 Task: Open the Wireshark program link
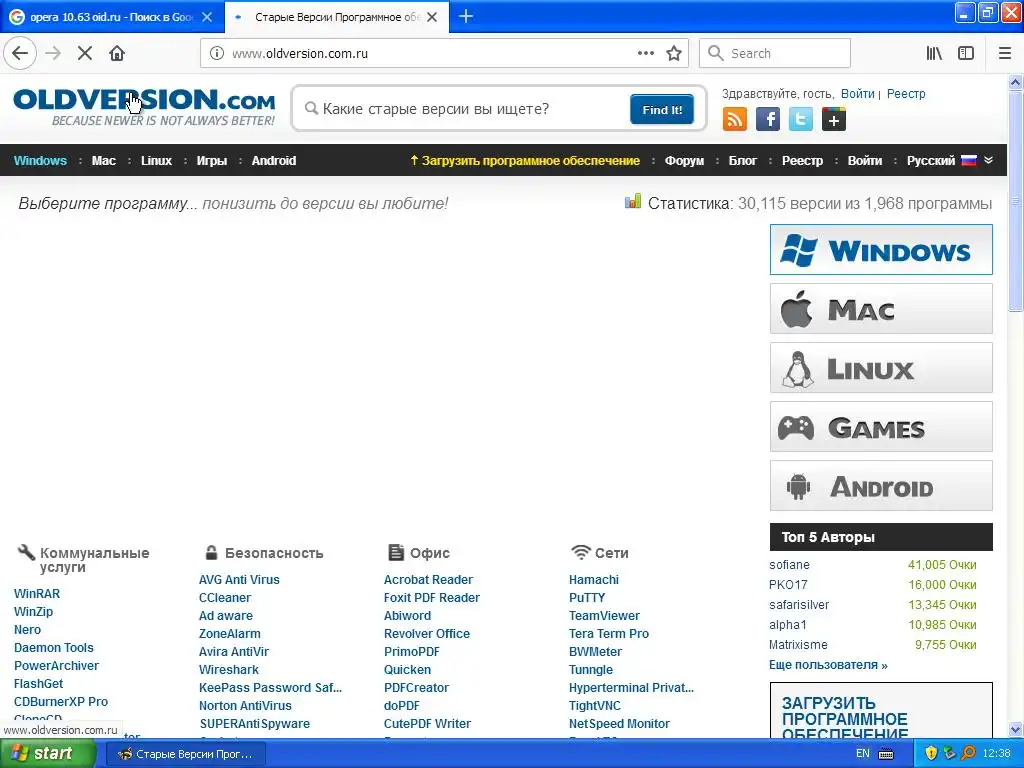pos(229,669)
